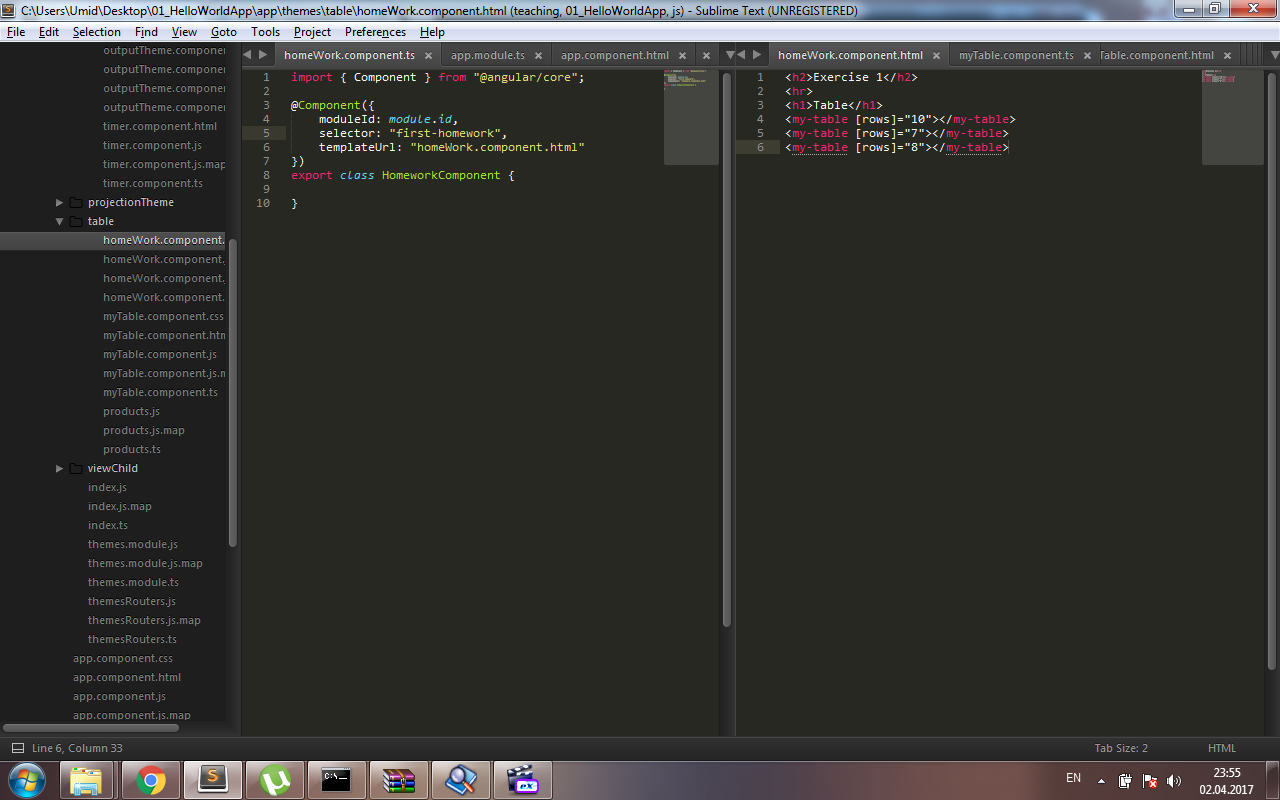
Task: Open the Goto menu
Action: tap(224, 32)
